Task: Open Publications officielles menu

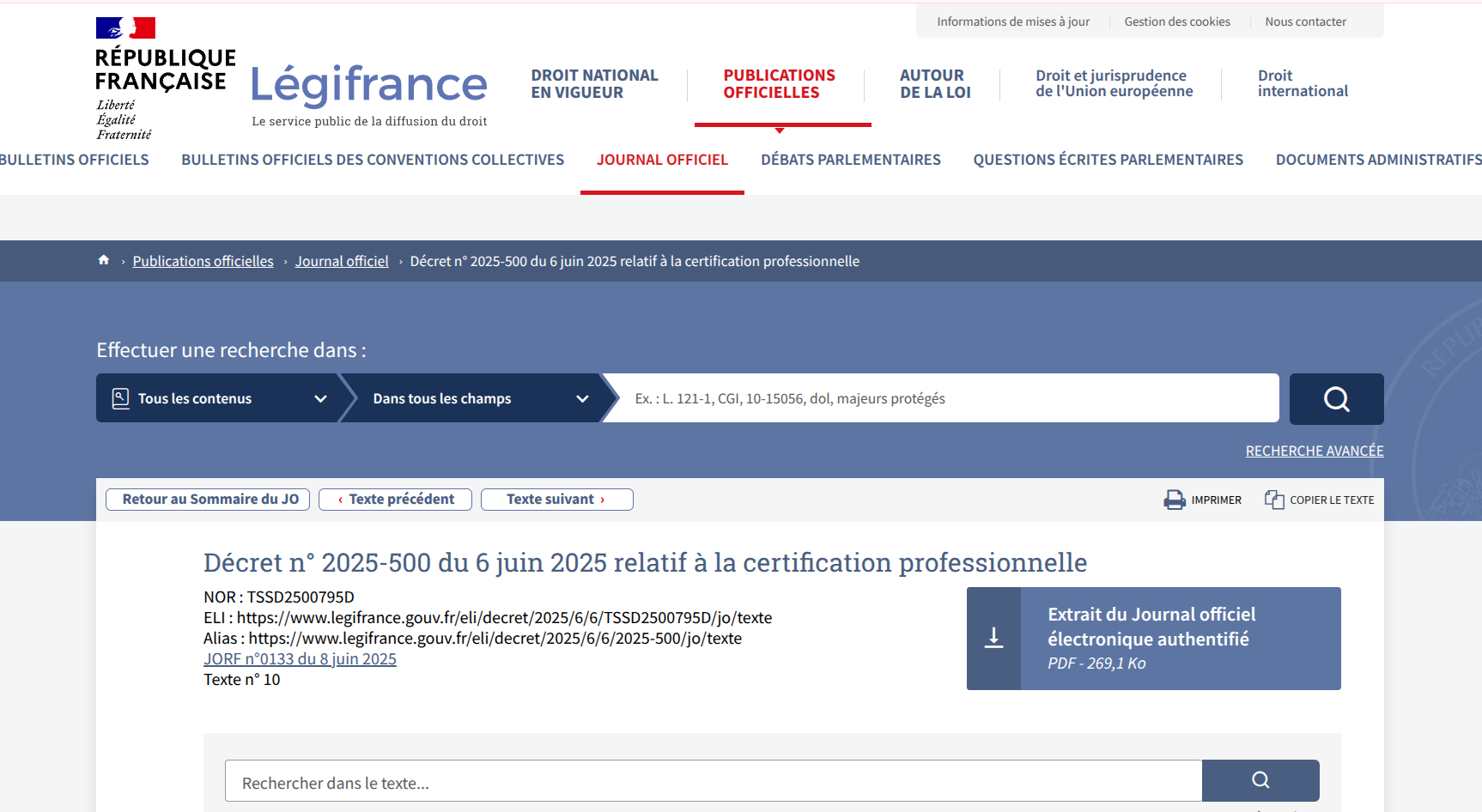Action: tap(779, 84)
